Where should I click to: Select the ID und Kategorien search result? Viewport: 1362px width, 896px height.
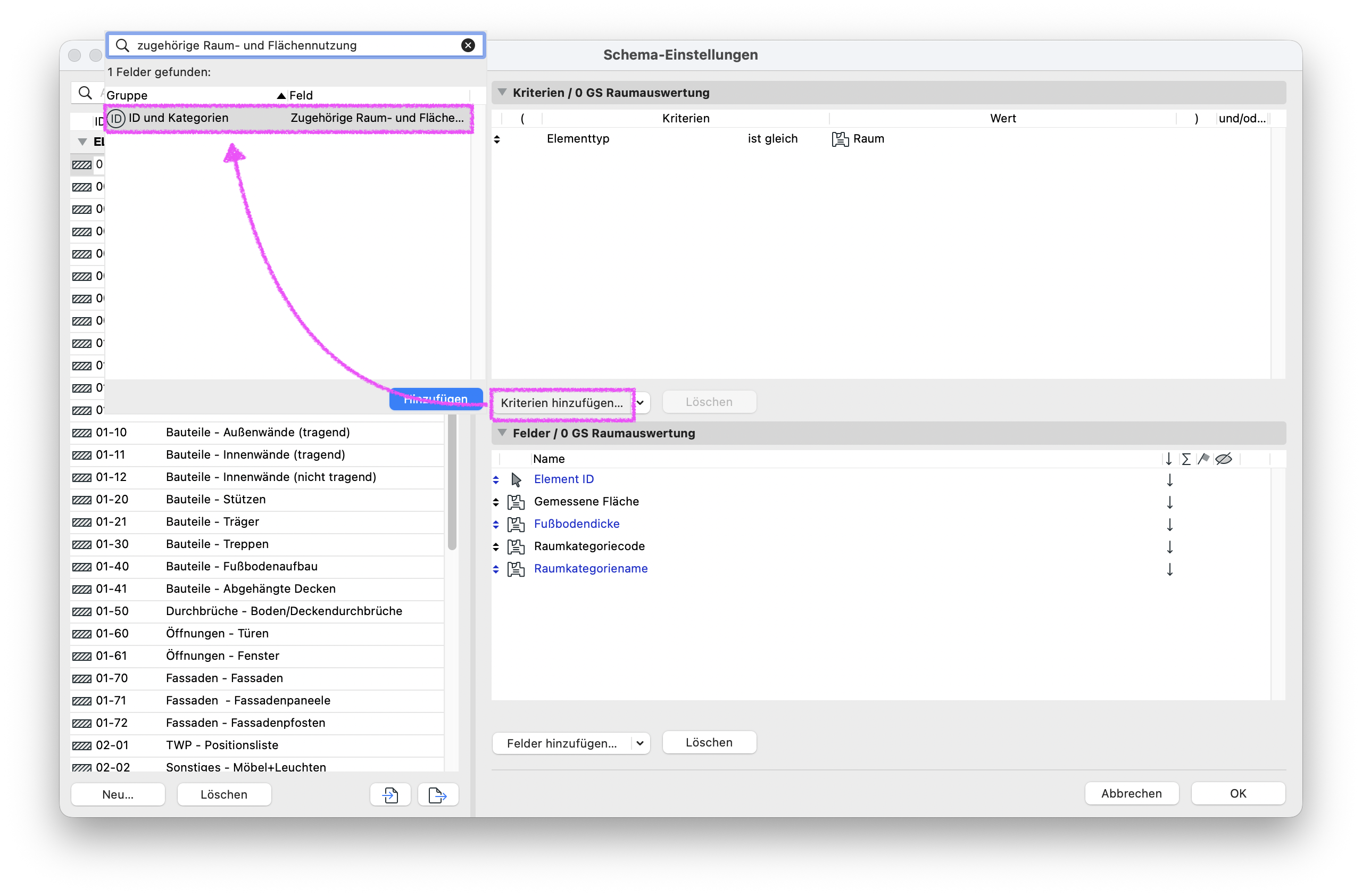coord(289,118)
